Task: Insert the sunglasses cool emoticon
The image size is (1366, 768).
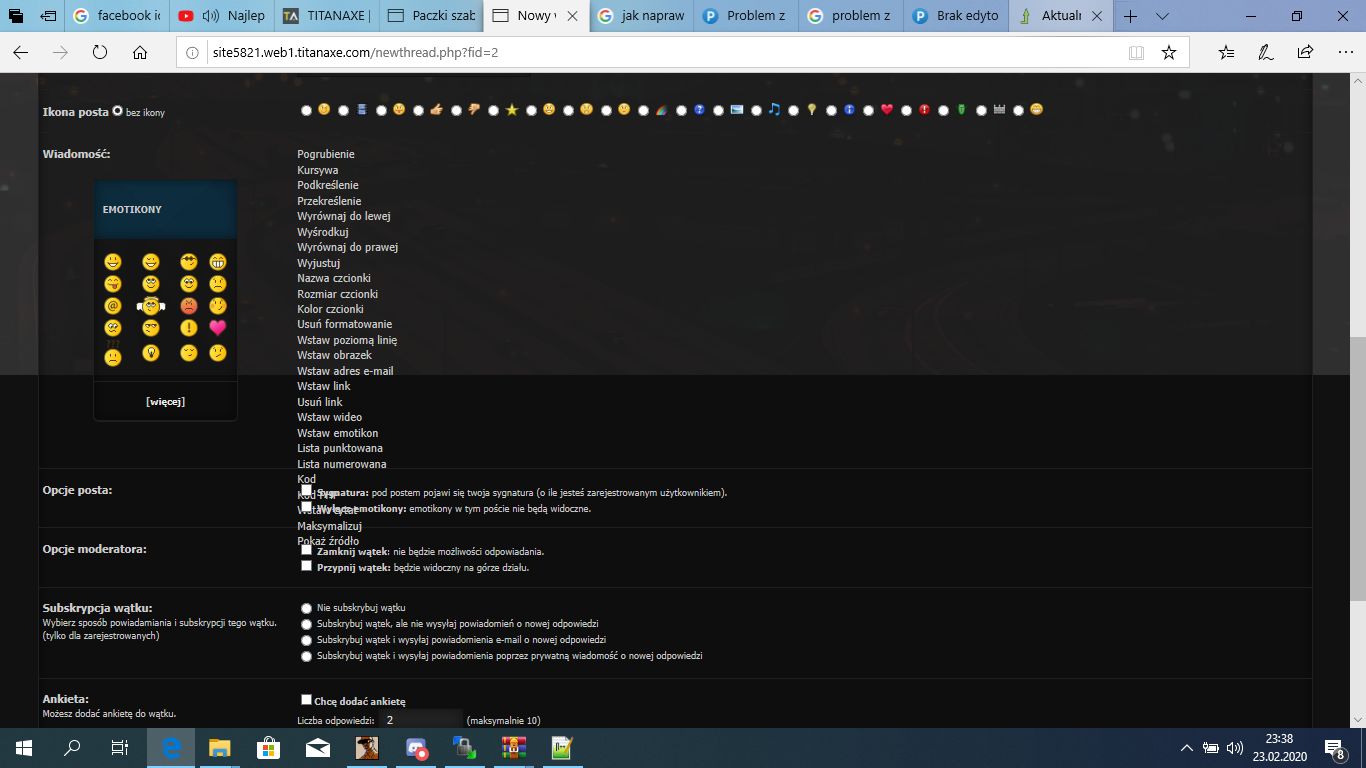Action: [189, 262]
